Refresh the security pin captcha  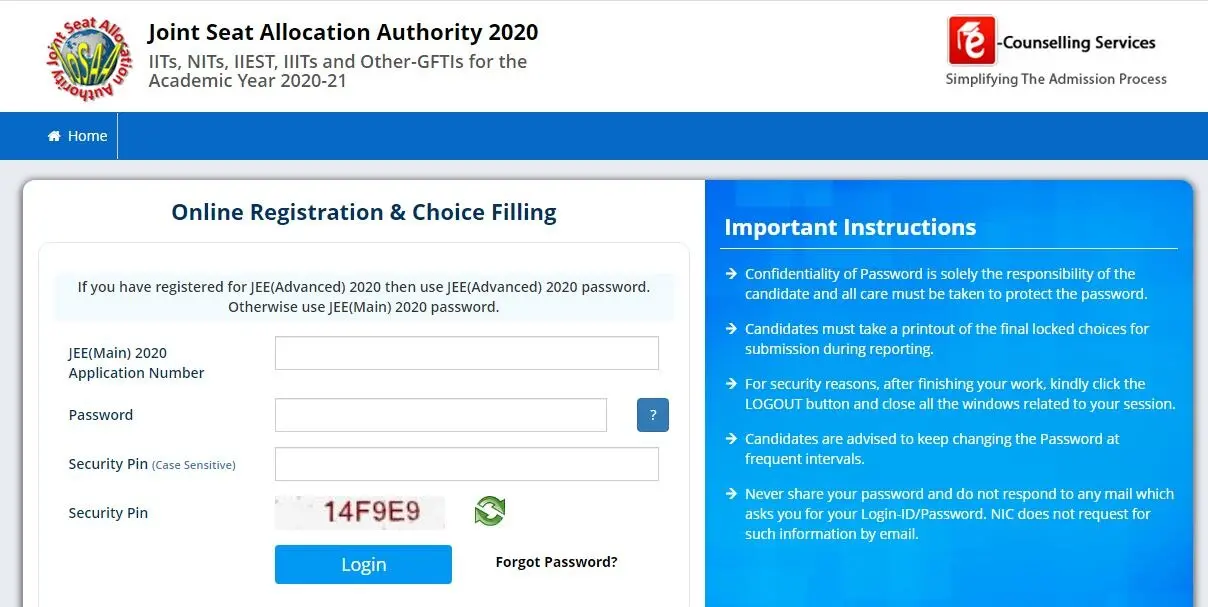490,511
